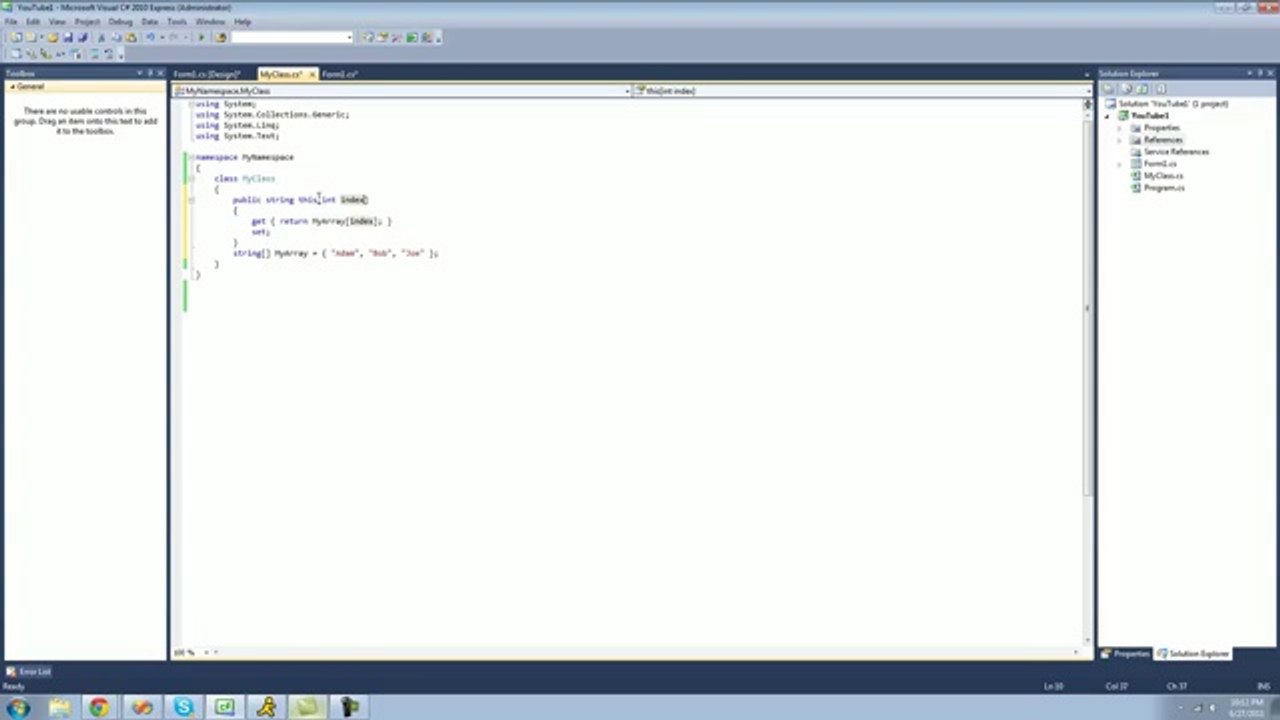Open Chrome from the taskbar
Image resolution: width=1280 pixels, height=720 pixels.
99,708
